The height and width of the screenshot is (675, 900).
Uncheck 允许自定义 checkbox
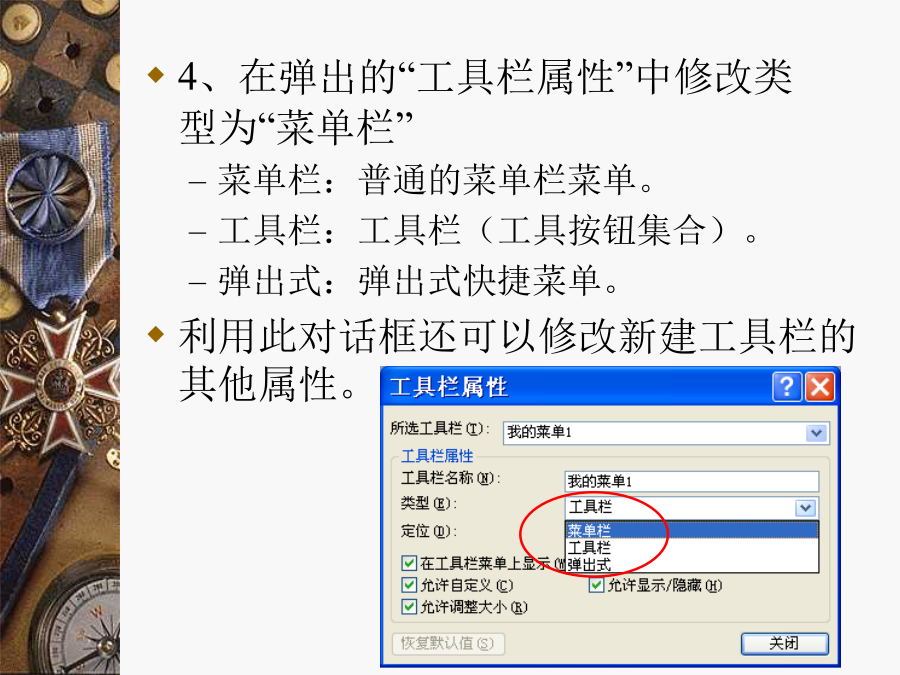click(x=409, y=585)
